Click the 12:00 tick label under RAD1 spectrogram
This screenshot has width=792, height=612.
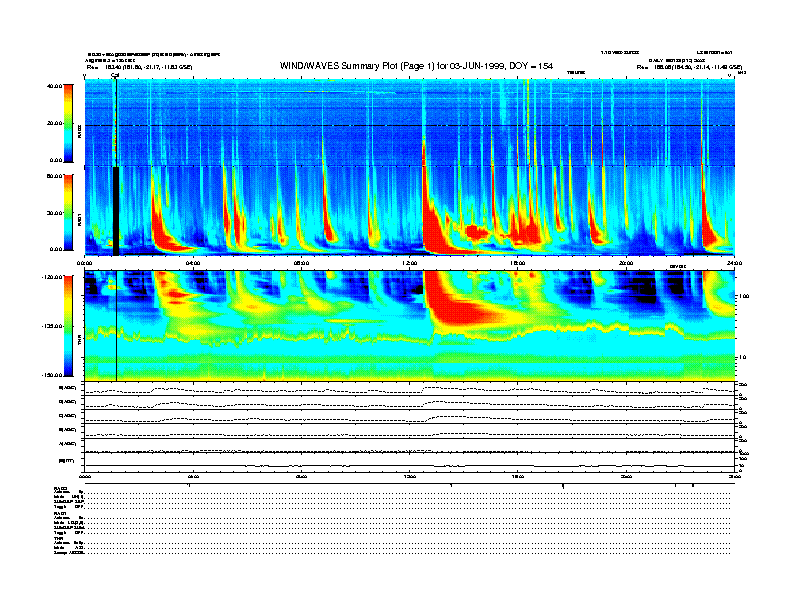pos(410,263)
